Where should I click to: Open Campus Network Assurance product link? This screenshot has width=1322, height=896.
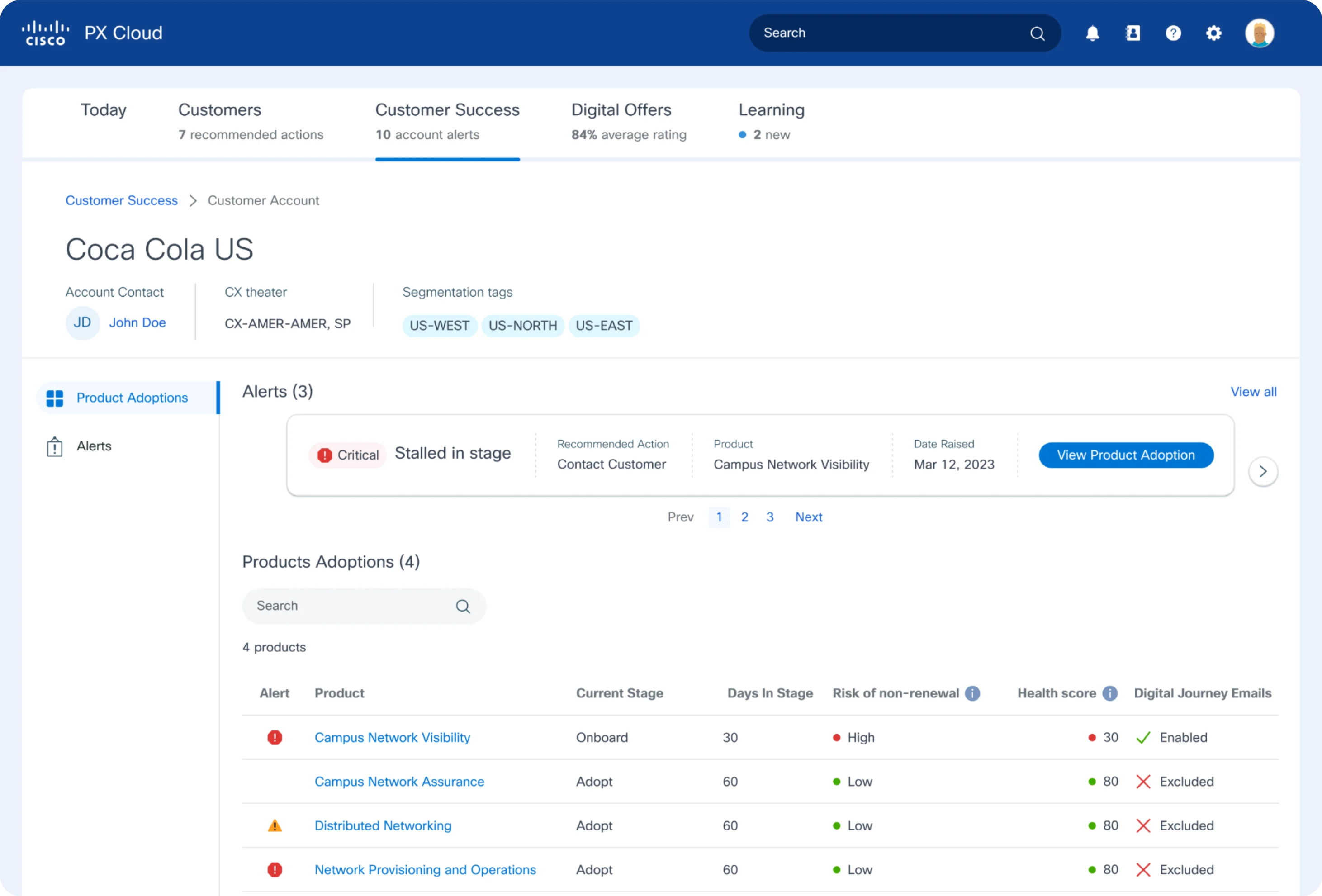click(x=399, y=782)
